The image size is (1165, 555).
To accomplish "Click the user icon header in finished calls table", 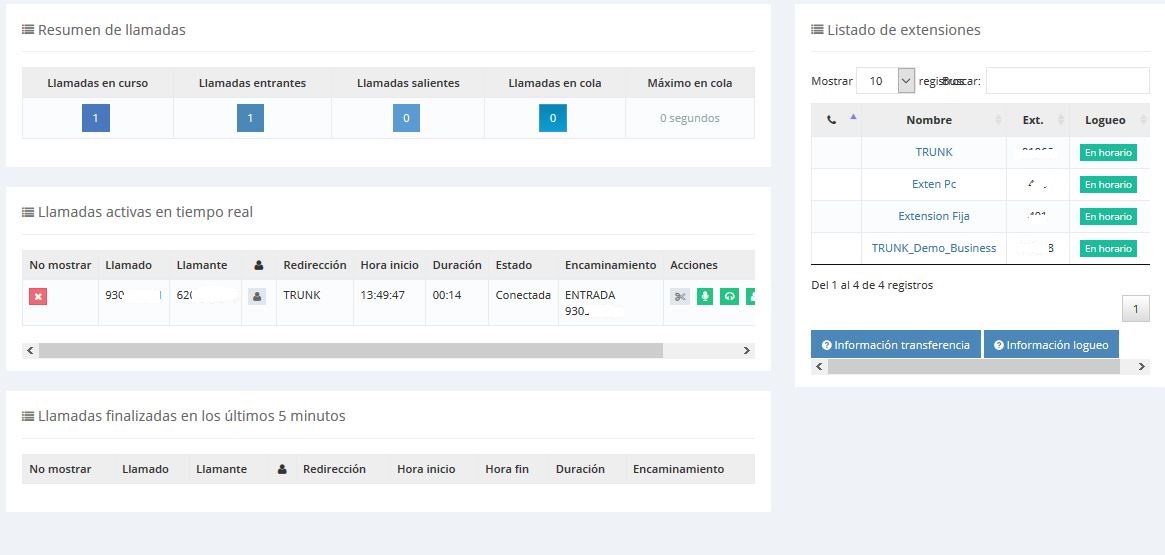I will [282, 470].
